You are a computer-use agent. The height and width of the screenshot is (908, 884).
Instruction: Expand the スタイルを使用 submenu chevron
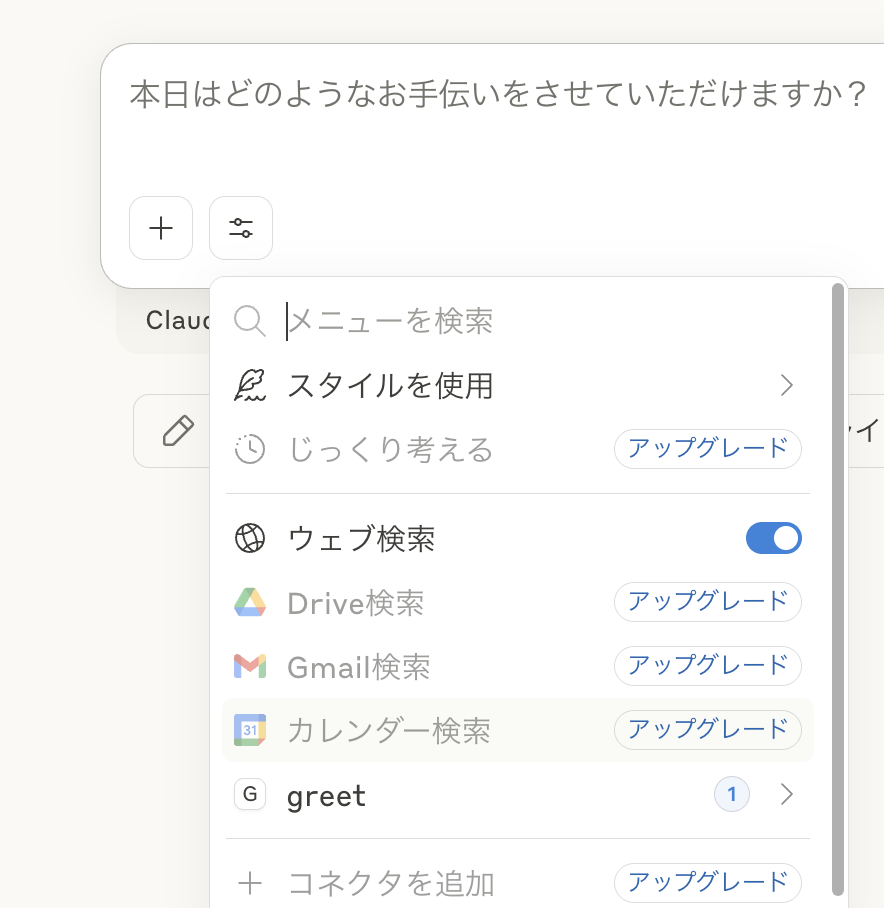click(x=786, y=386)
